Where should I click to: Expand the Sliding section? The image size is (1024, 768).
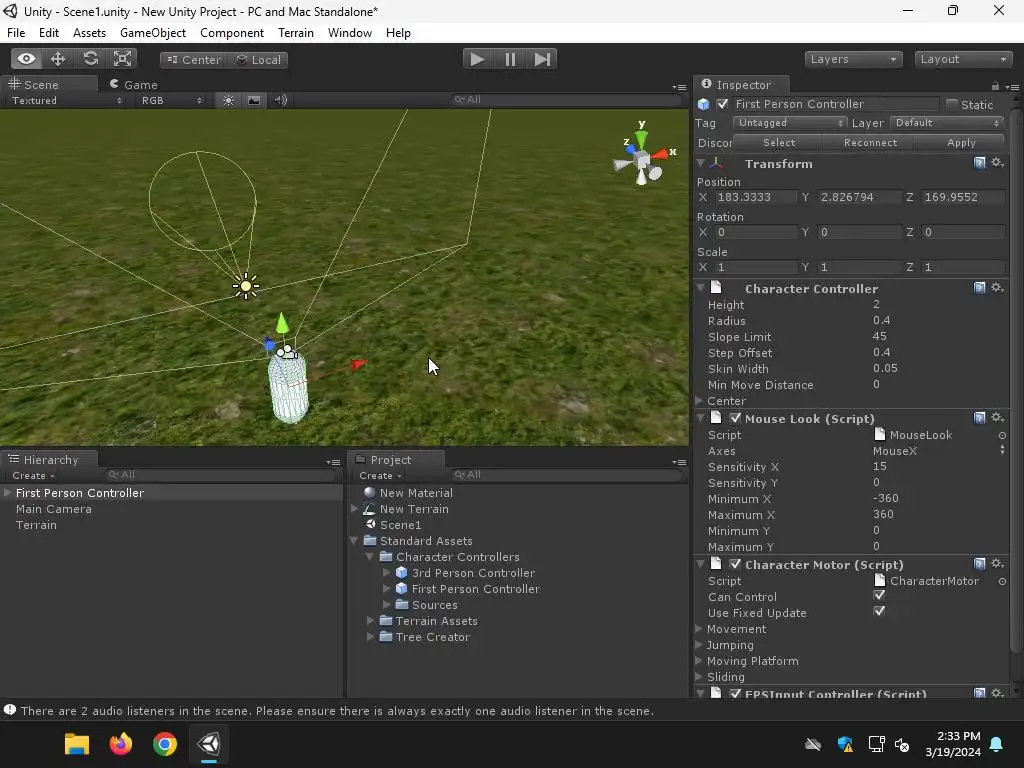pyautogui.click(x=700, y=677)
